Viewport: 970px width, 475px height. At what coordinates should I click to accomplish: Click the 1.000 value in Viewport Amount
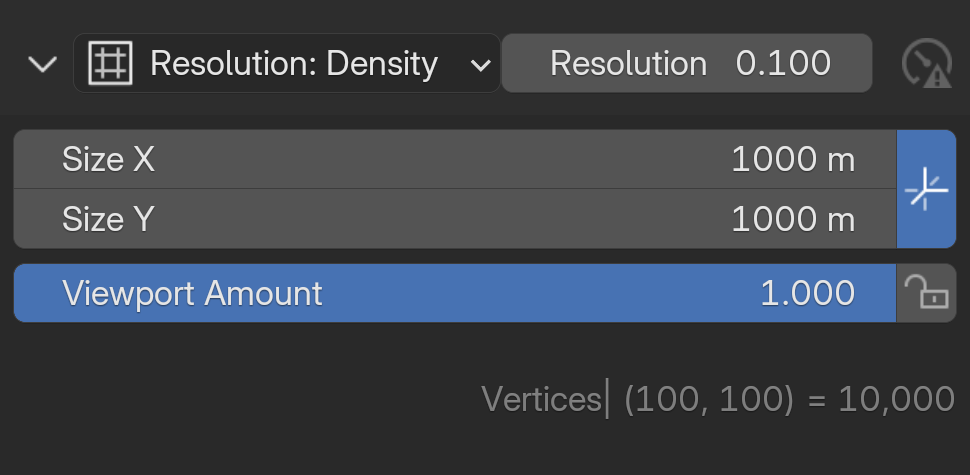point(807,293)
